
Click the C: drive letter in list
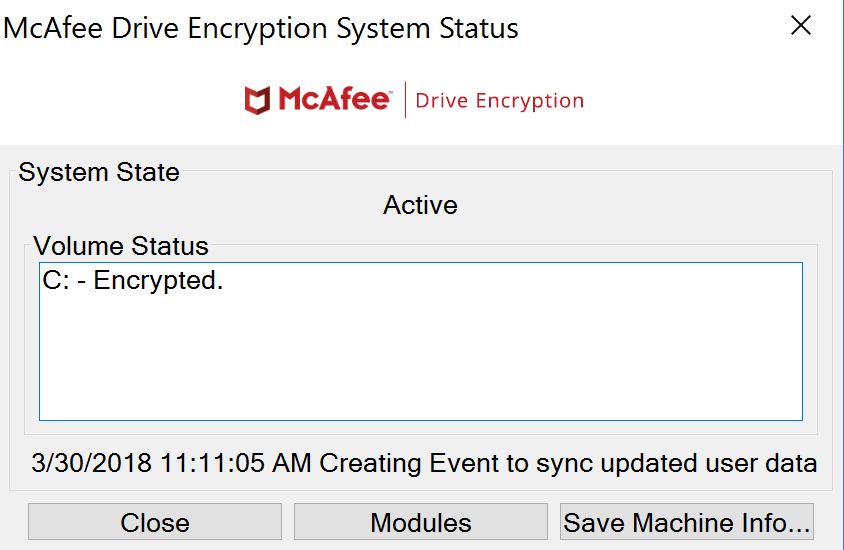[53, 281]
